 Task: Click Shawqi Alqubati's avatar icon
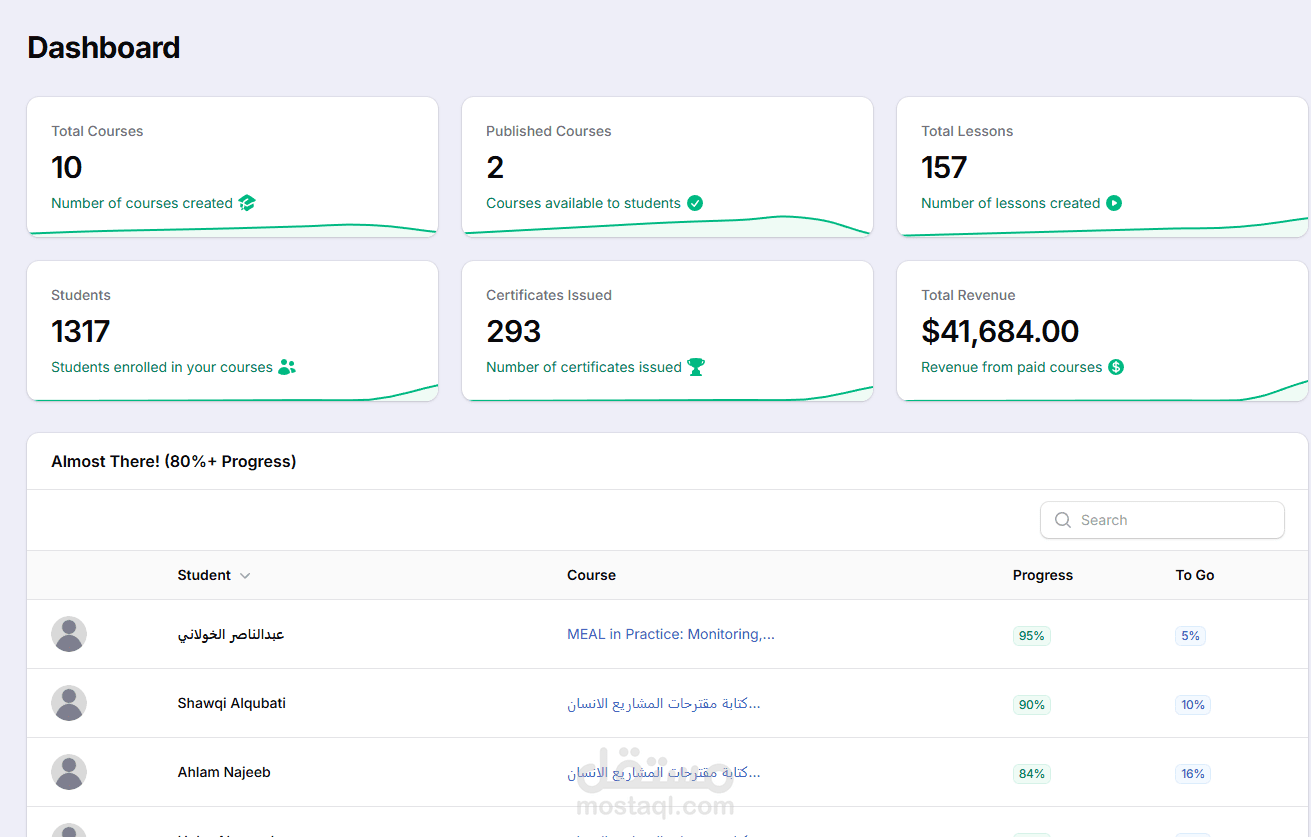point(69,703)
